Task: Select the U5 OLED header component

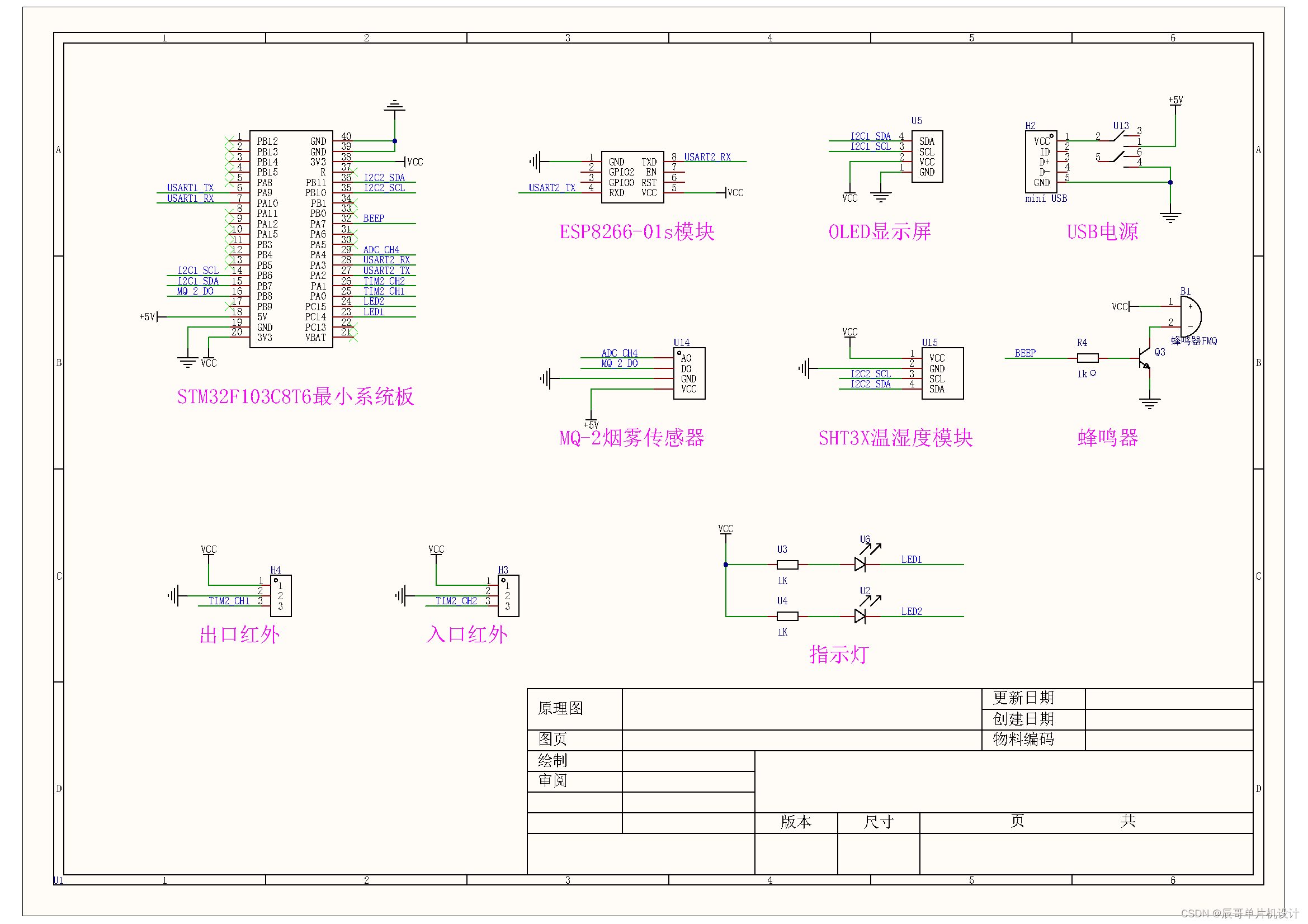Action: click(926, 157)
